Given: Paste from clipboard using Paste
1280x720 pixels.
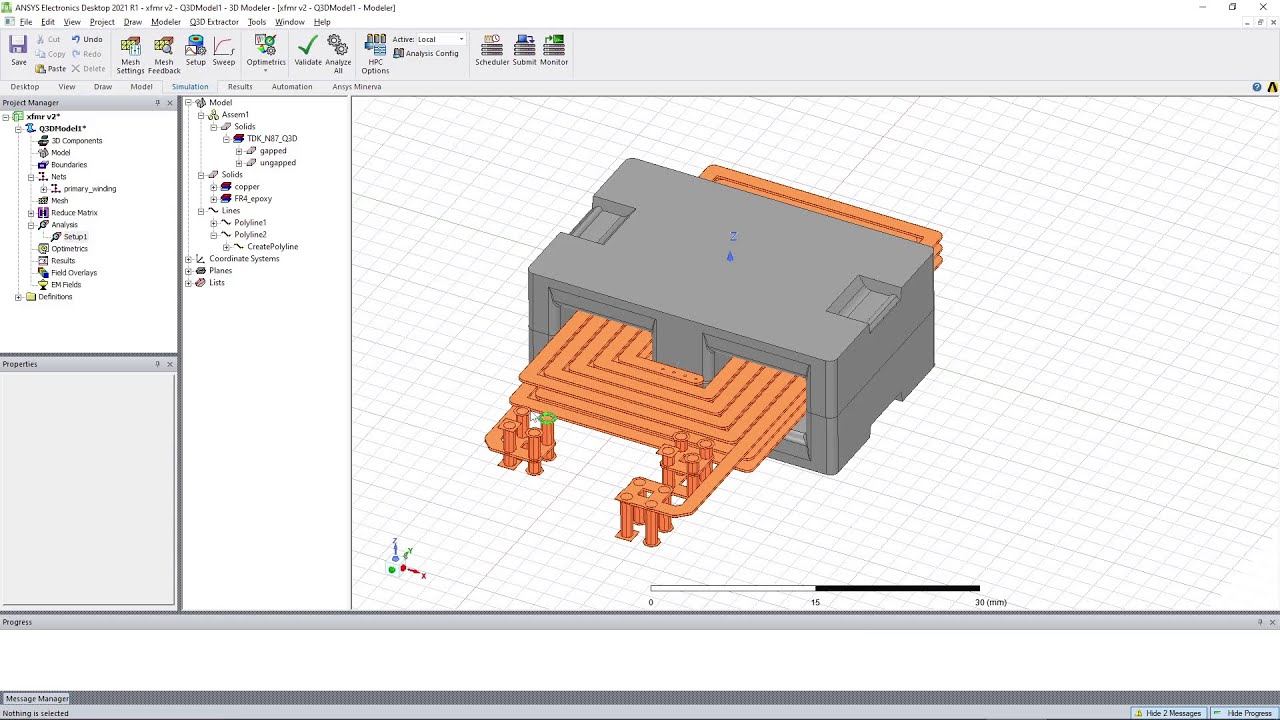Looking at the screenshot, I should click(50, 69).
